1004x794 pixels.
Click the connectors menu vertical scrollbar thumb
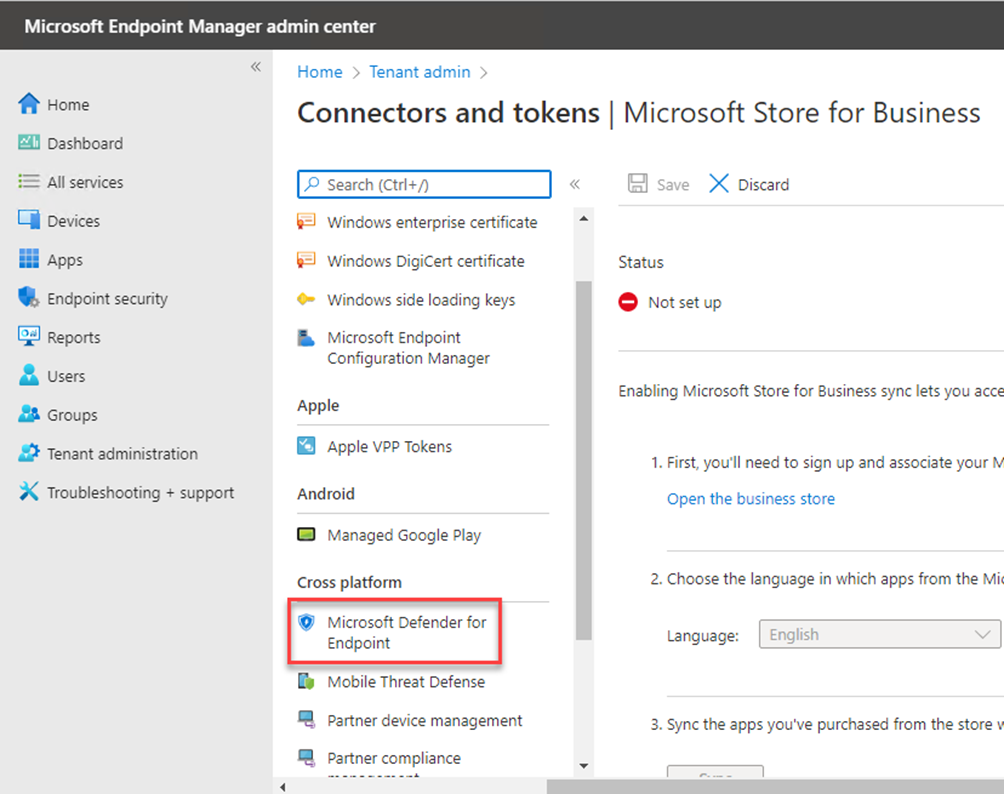(x=583, y=460)
